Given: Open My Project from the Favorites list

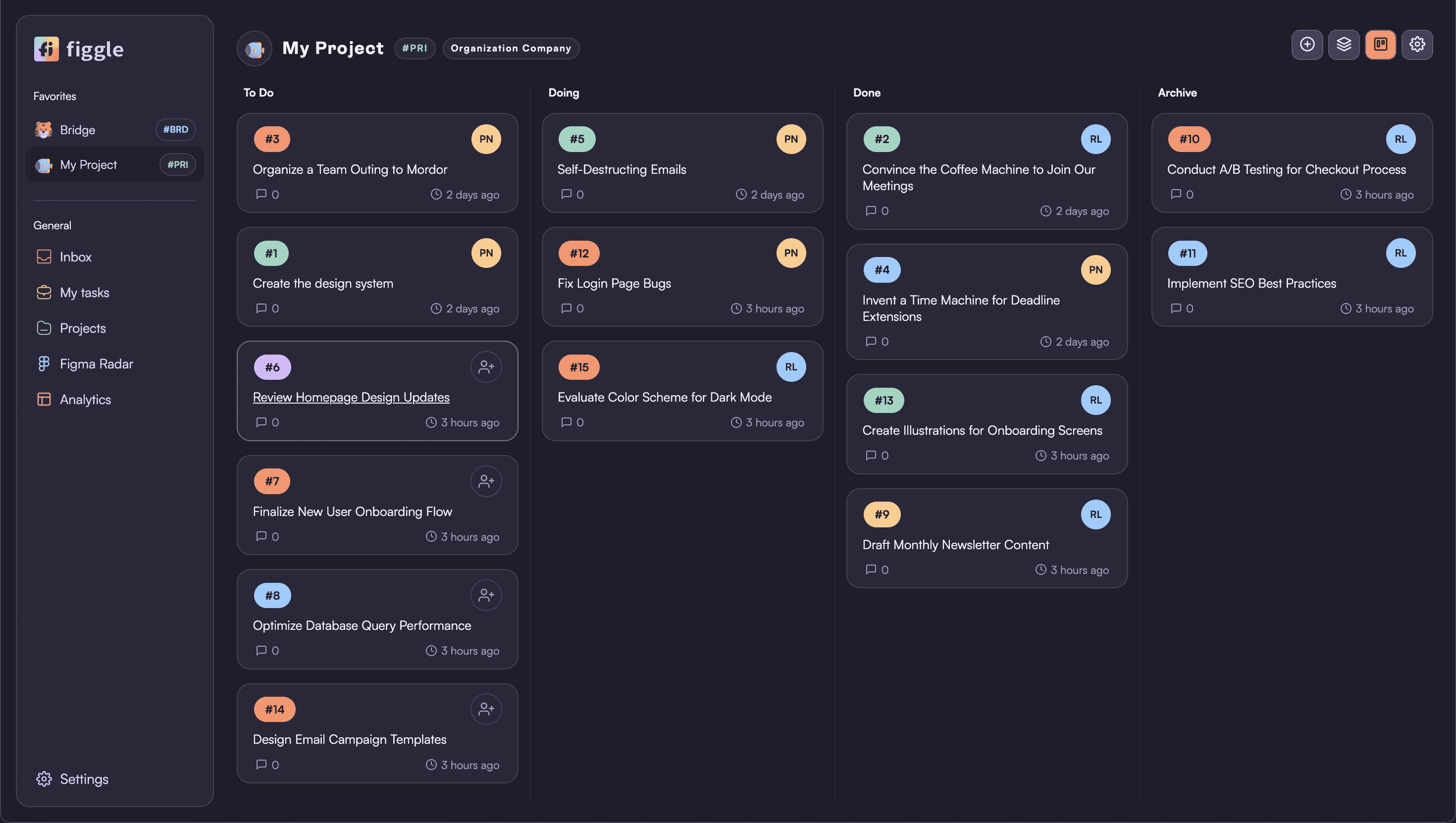Looking at the screenshot, I should tap(88, 164).
